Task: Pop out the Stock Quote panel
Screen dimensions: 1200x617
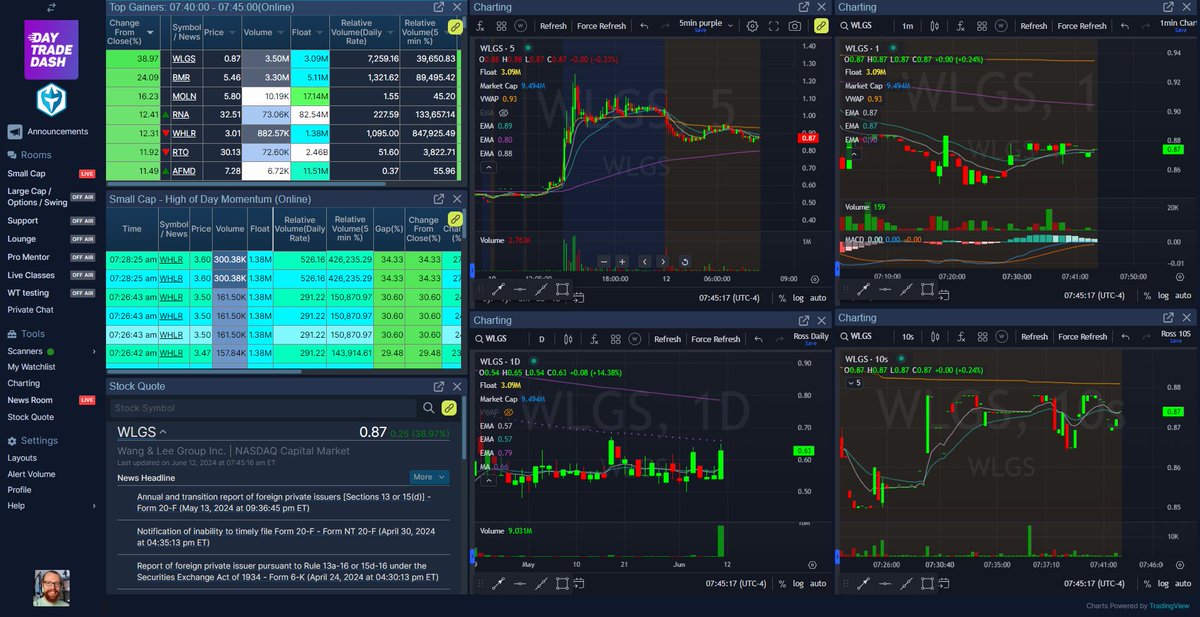Action: click(438, 387)
